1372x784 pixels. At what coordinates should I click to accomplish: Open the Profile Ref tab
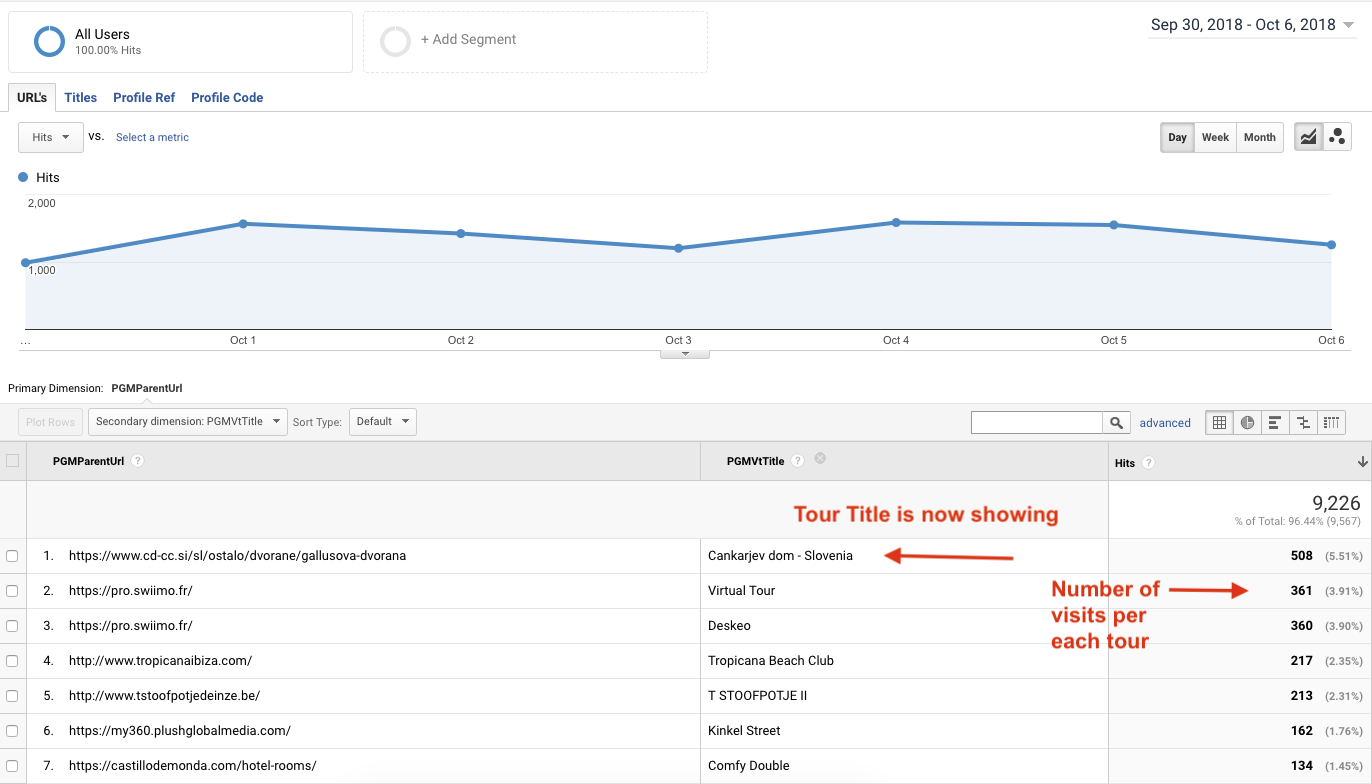(144, 98)
